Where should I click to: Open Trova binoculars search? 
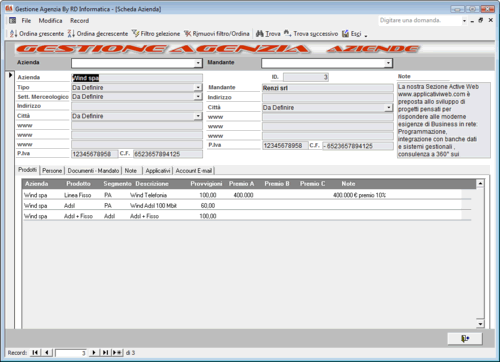point(268,34)
